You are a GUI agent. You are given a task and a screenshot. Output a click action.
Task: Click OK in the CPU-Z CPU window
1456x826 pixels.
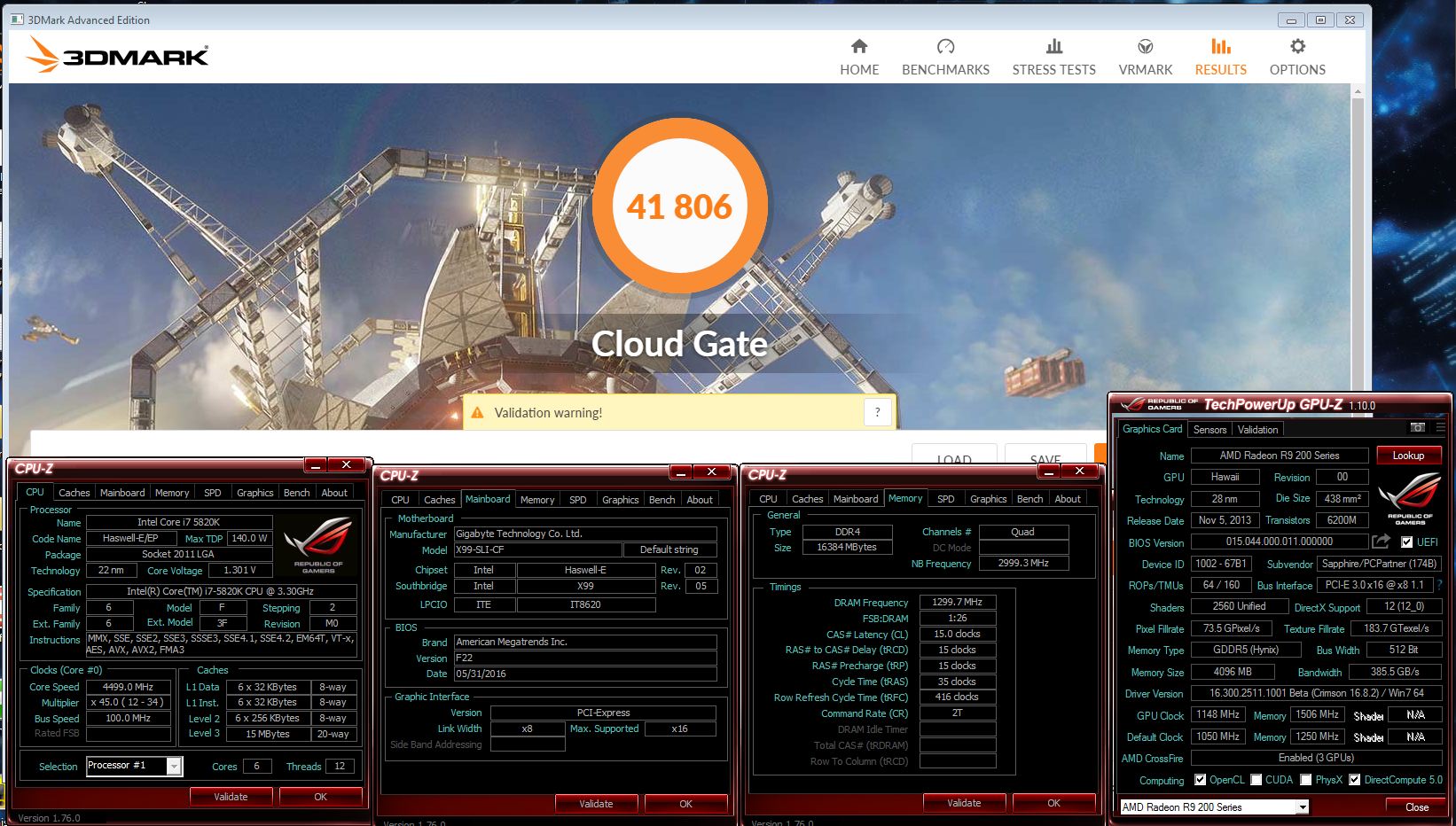[x=320, y=797]
